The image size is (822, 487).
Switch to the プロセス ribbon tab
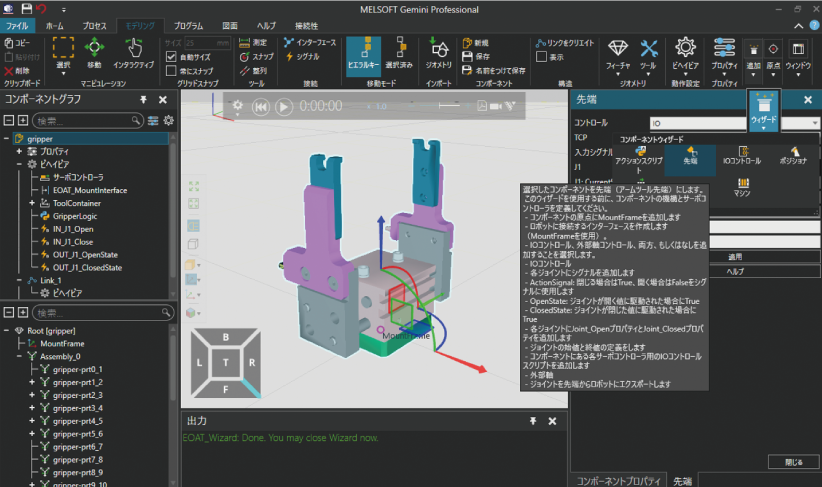coord(94,25)
